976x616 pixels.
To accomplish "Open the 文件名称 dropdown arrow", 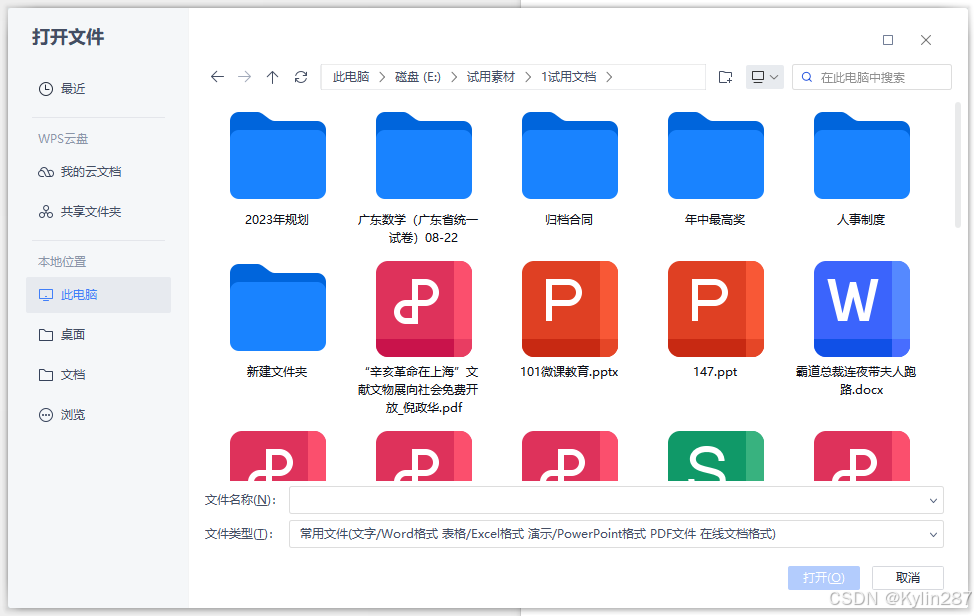I will click(x=933, y=501).
